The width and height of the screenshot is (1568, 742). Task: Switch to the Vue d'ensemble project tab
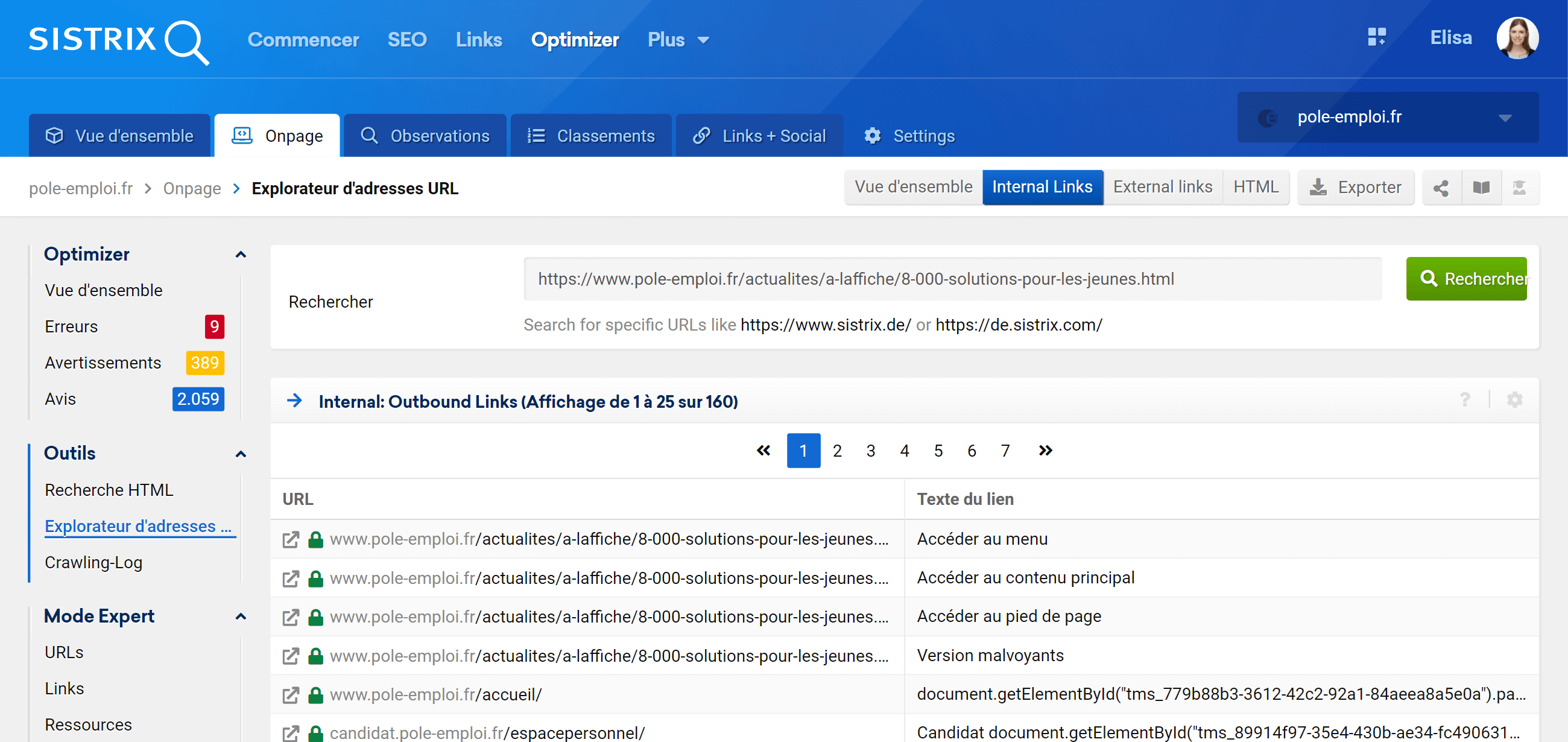tap(119, 136)
